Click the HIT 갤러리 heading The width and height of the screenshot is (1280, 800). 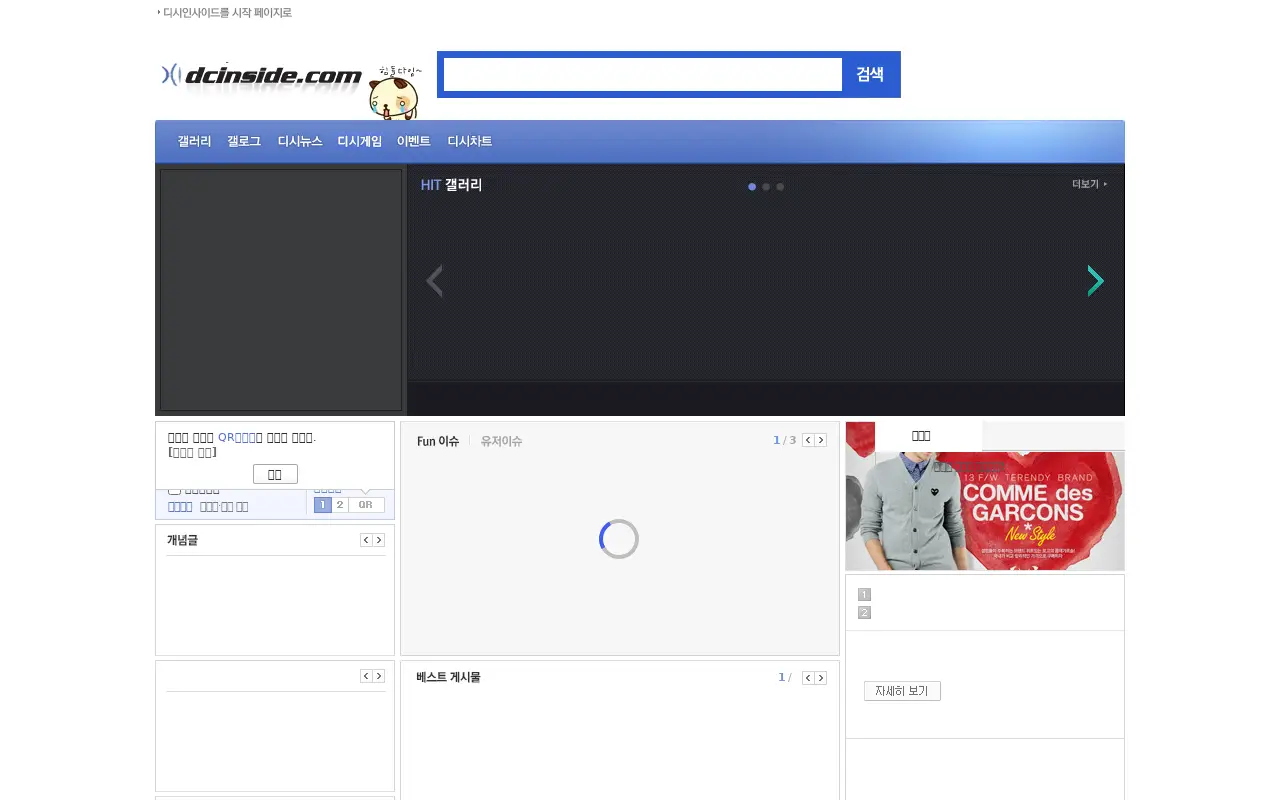451,185
